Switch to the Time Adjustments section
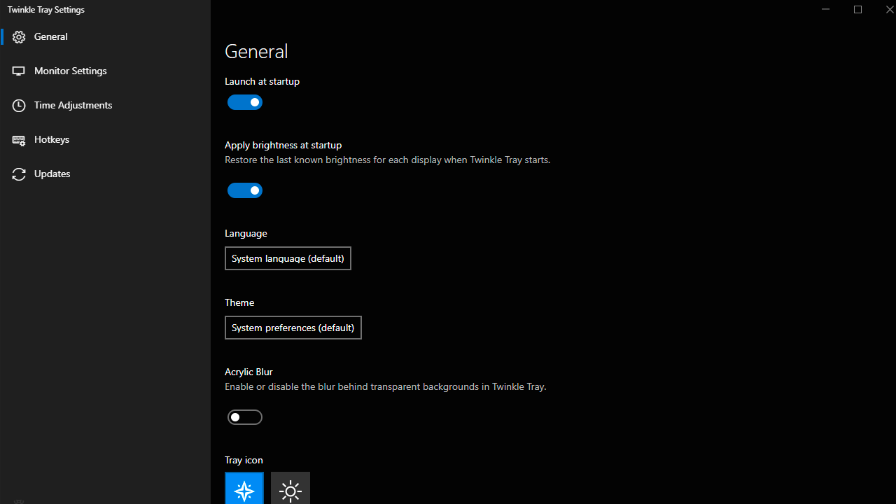 tap(73, 105)
